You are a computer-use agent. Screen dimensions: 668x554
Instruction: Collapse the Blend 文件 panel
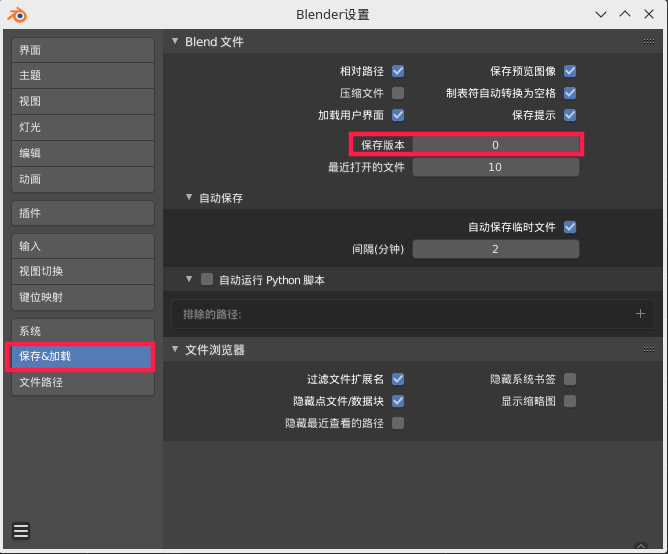[x=175, y=41]
